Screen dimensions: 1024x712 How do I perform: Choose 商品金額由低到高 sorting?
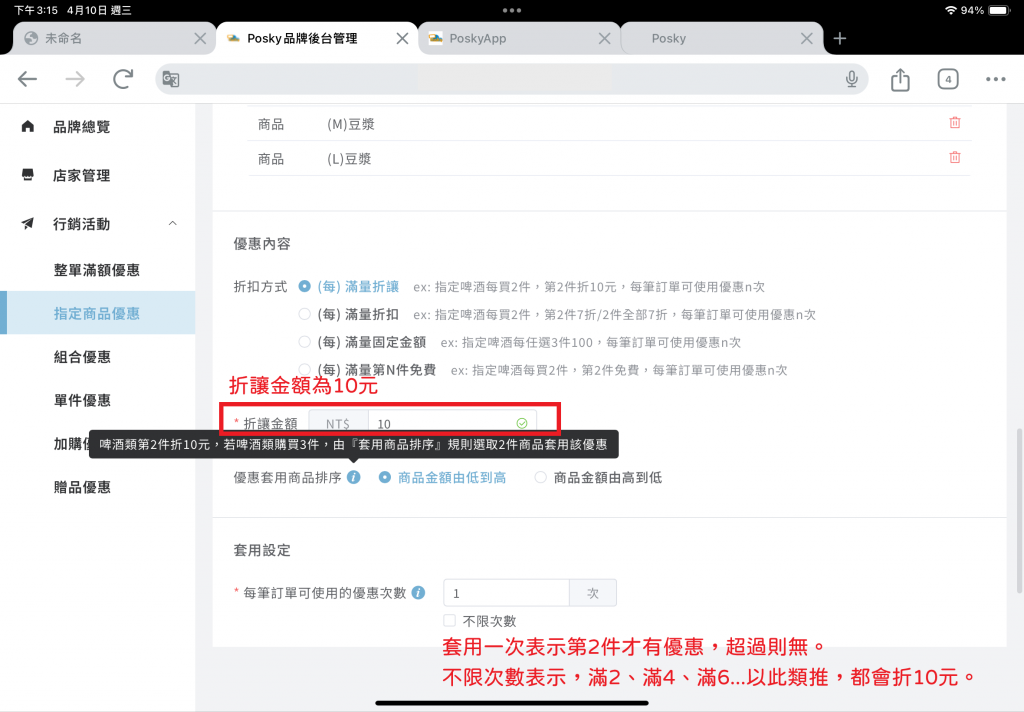pyautogui.click(x=385, y=477)
